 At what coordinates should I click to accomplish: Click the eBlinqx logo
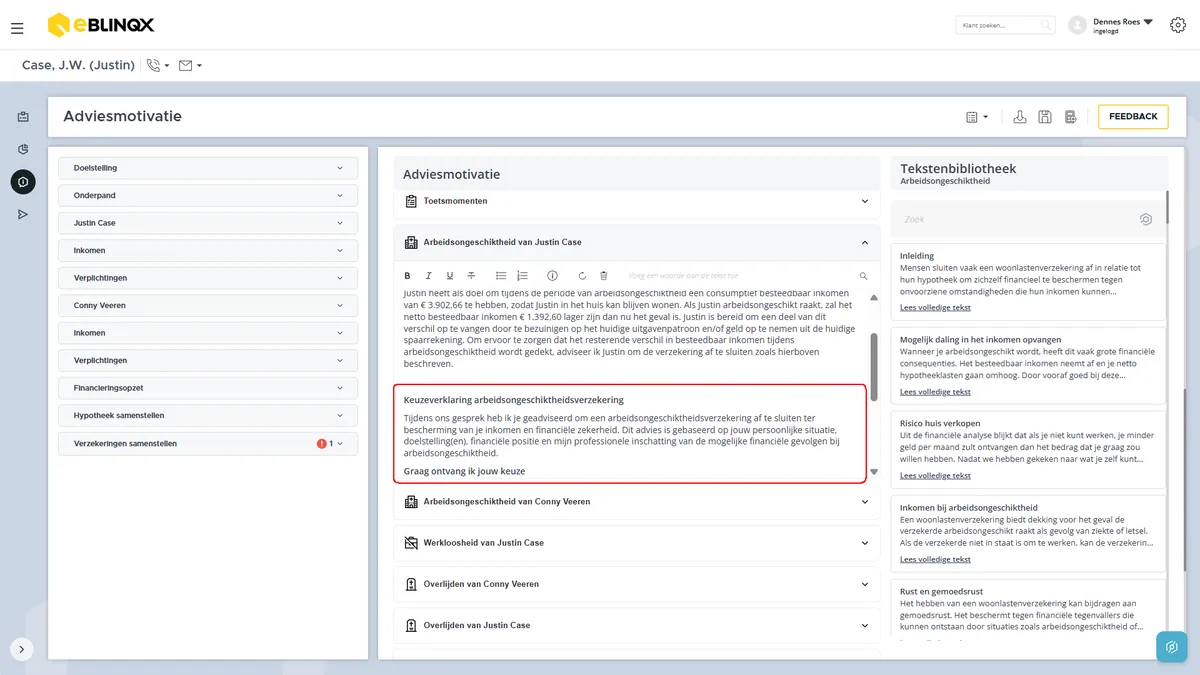(101, 25)
